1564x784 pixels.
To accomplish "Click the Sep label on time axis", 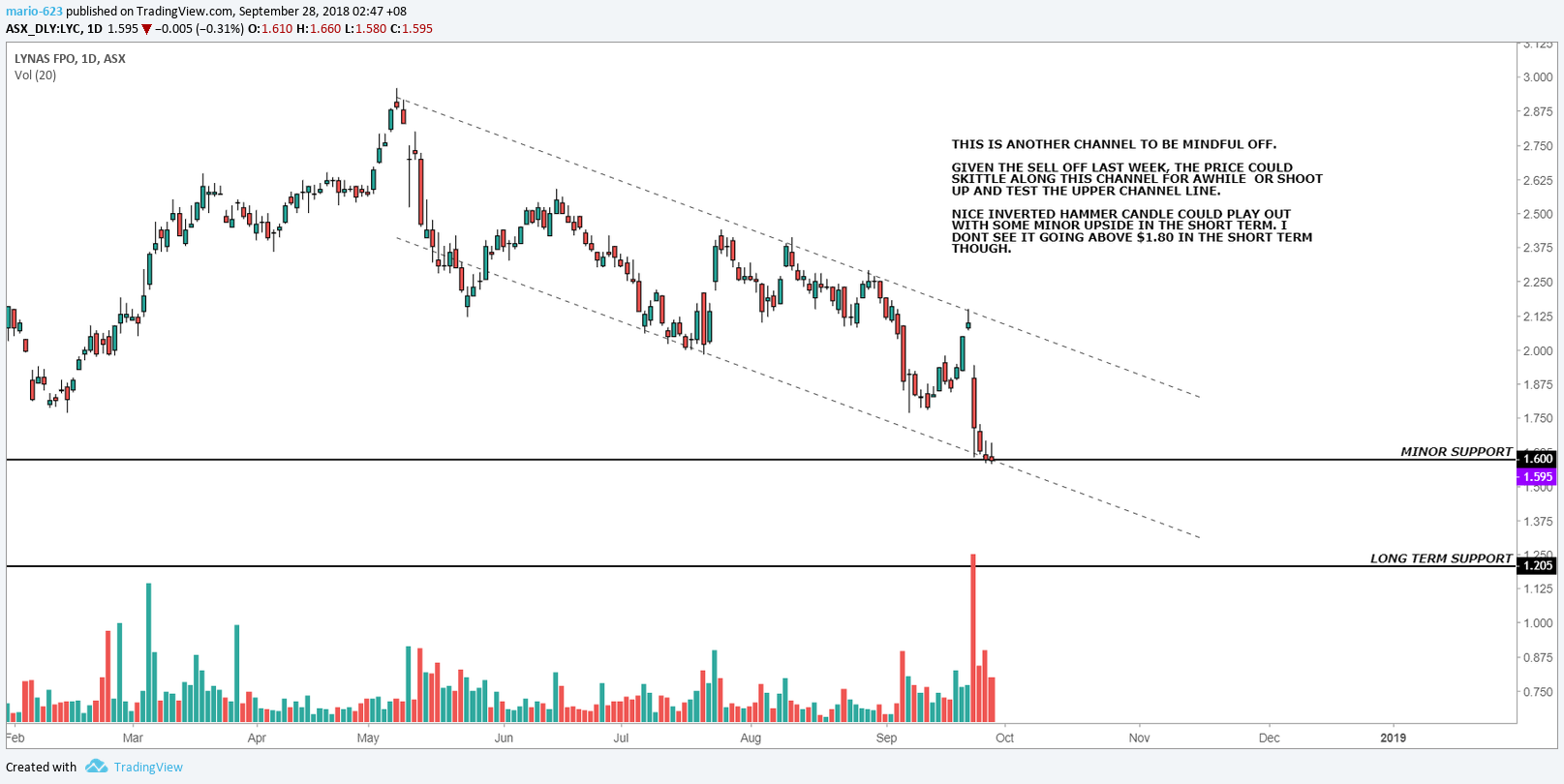I will pyautogui.click(x=886, y=738).
